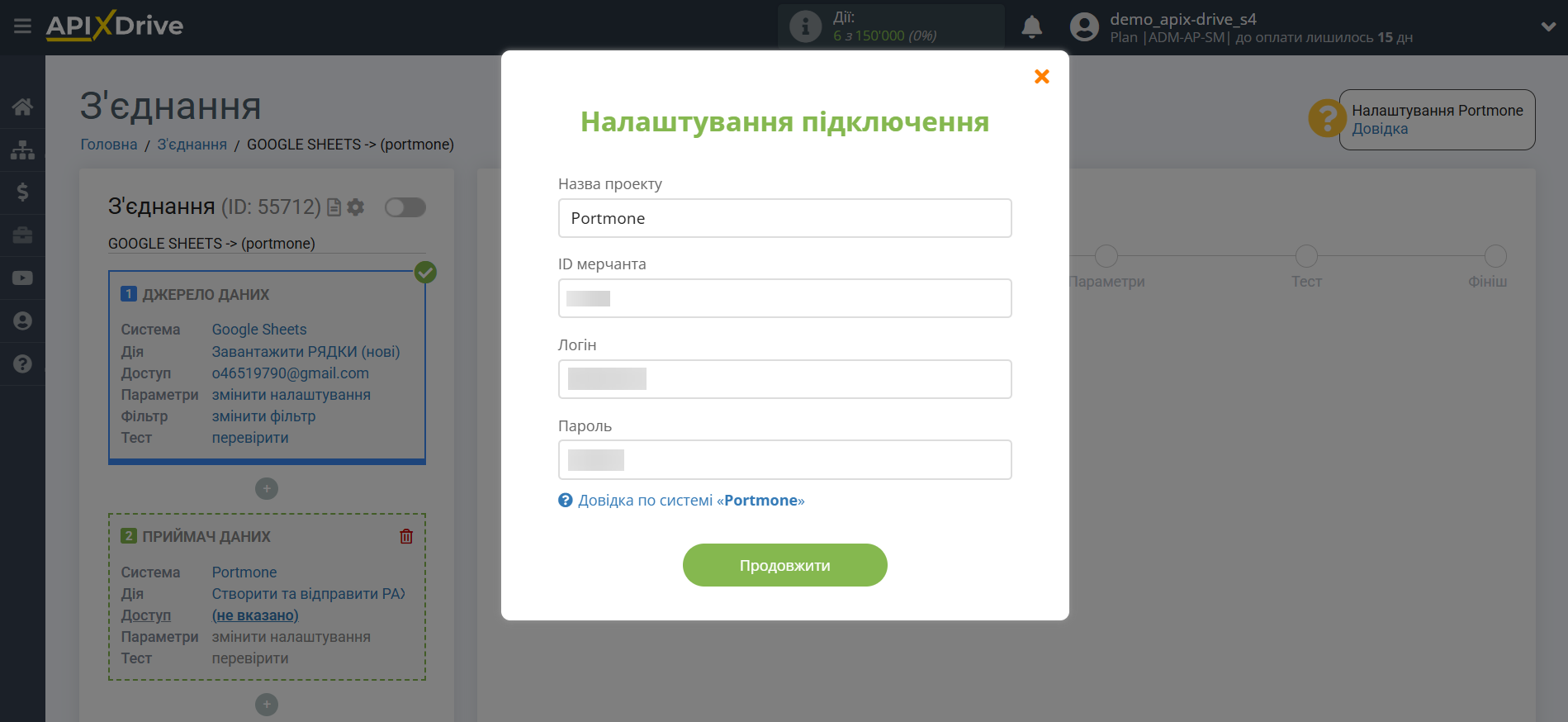Open the Portmone system help link
Image resolution: width=1568 pixels, height=722 pixels.
(x=690, y=501)
